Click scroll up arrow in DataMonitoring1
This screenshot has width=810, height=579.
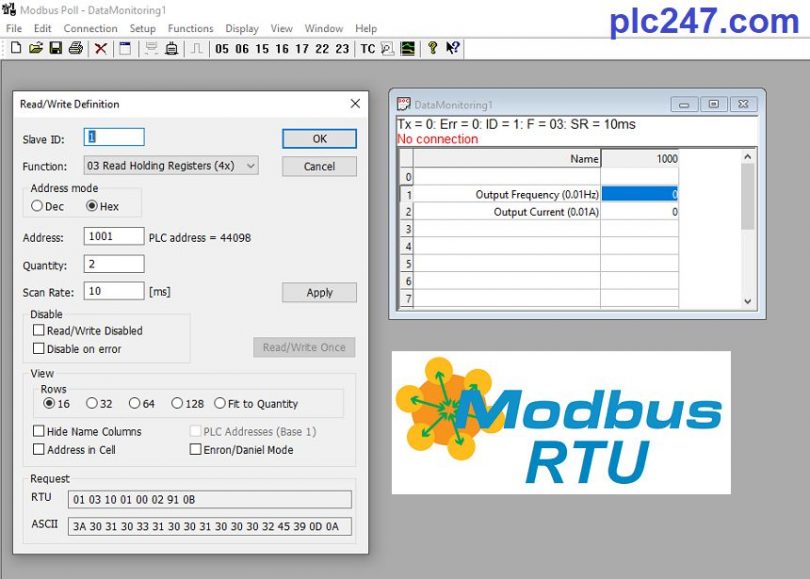[747, 157]
